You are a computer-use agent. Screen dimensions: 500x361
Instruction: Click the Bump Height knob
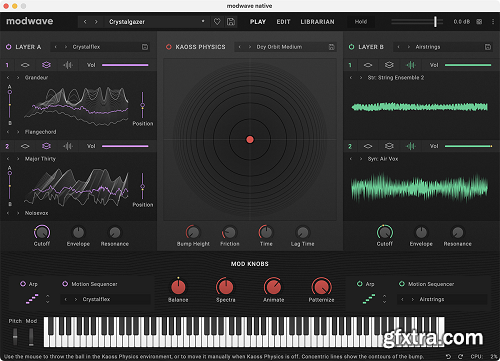[x=193, y=232]
